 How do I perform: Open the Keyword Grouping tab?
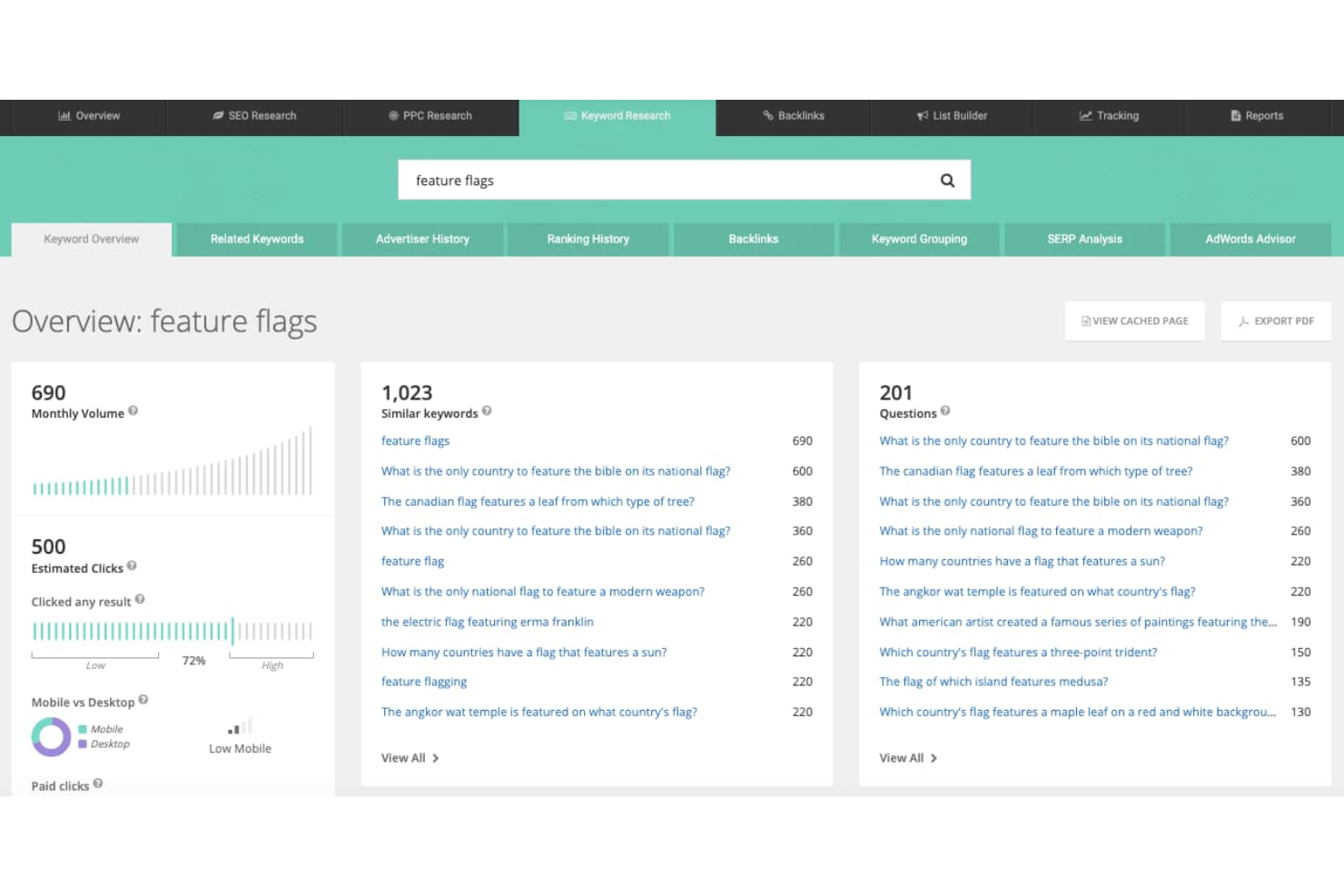click(919, 240)
